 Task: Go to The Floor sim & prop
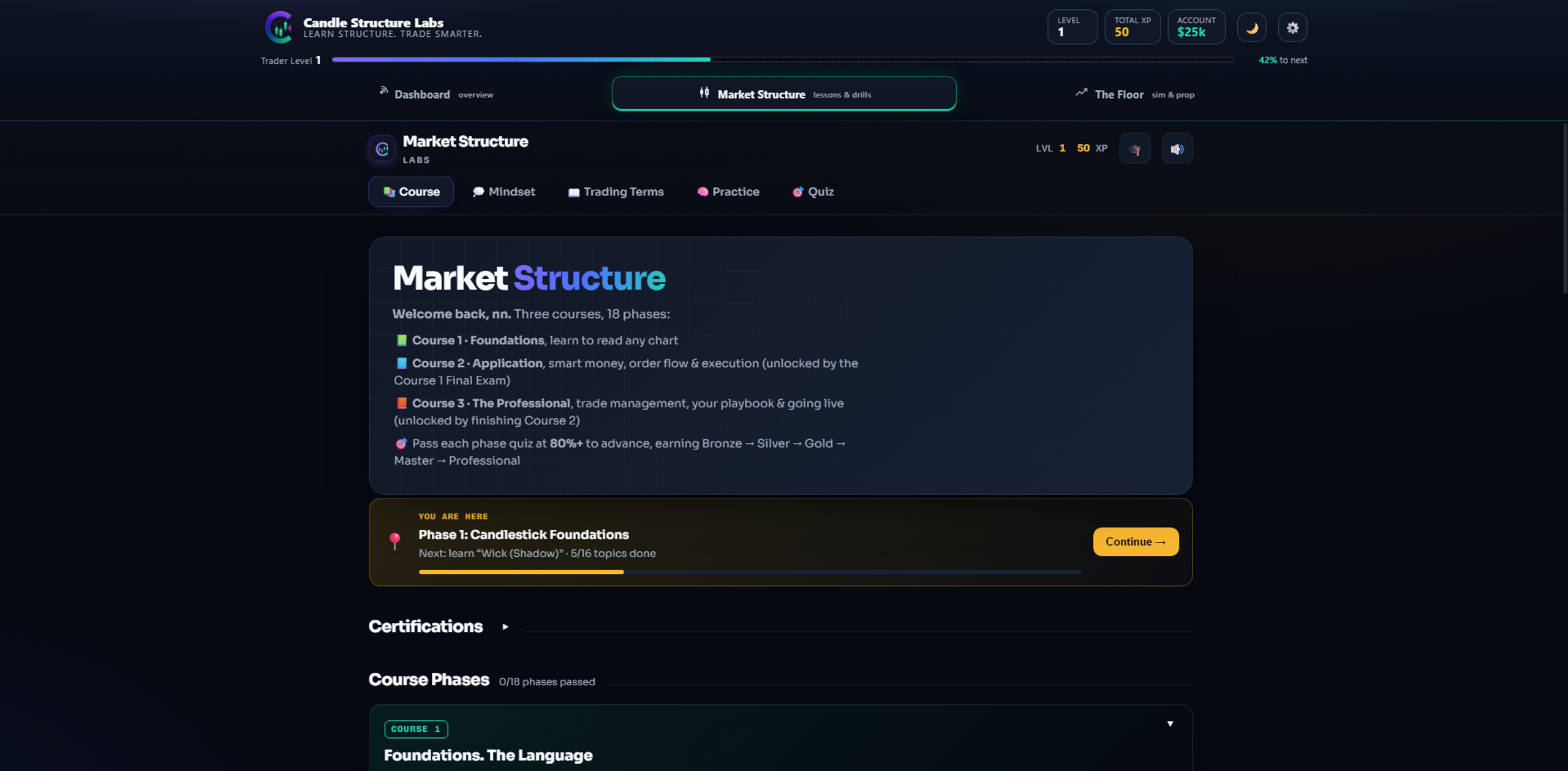coord(1135,94)
